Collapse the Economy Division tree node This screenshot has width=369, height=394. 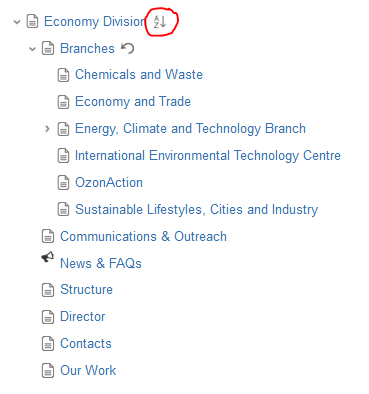click(x=17, y=22)
